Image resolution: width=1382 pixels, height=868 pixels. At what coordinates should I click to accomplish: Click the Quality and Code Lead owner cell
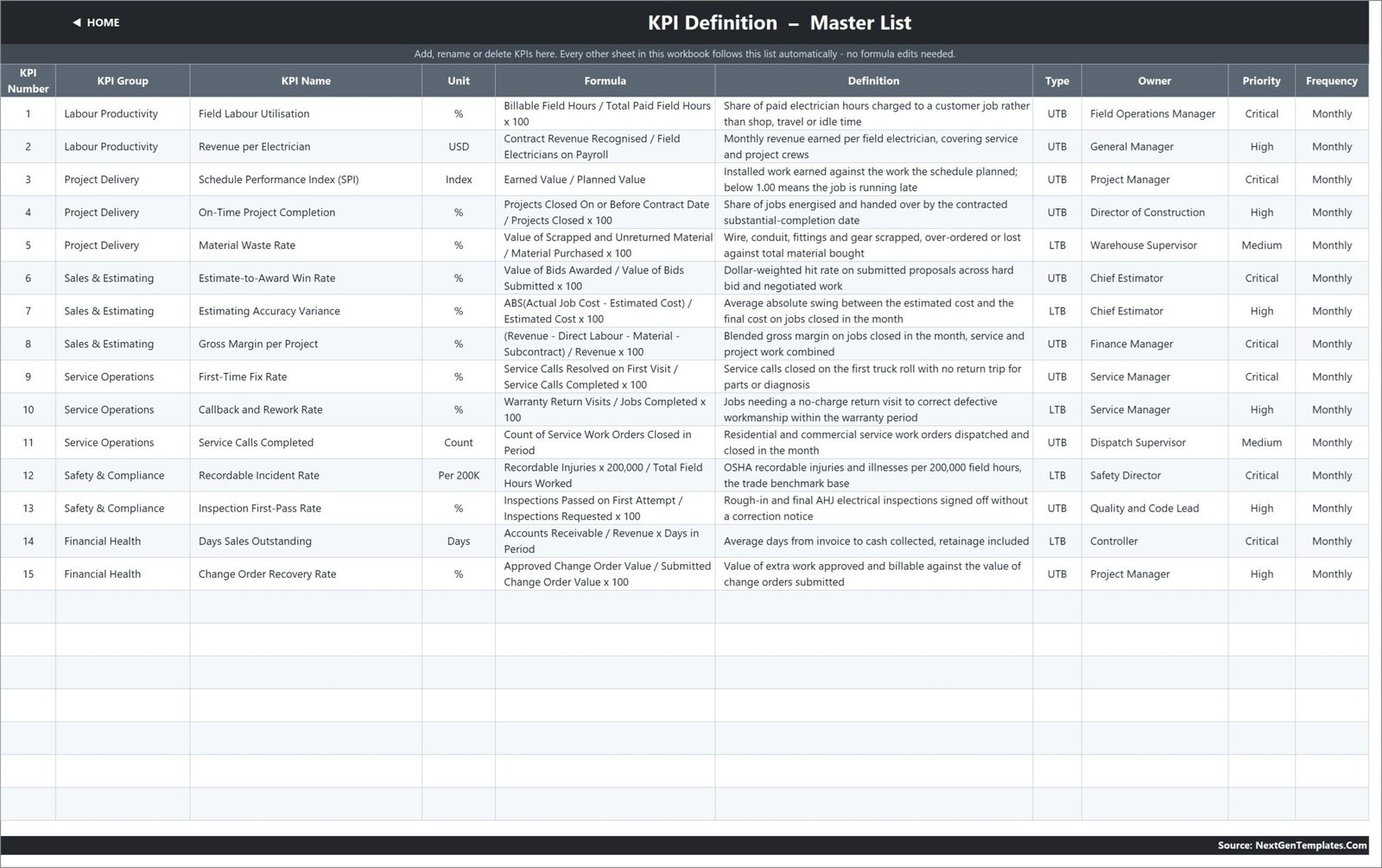[x=1154, y=508]
